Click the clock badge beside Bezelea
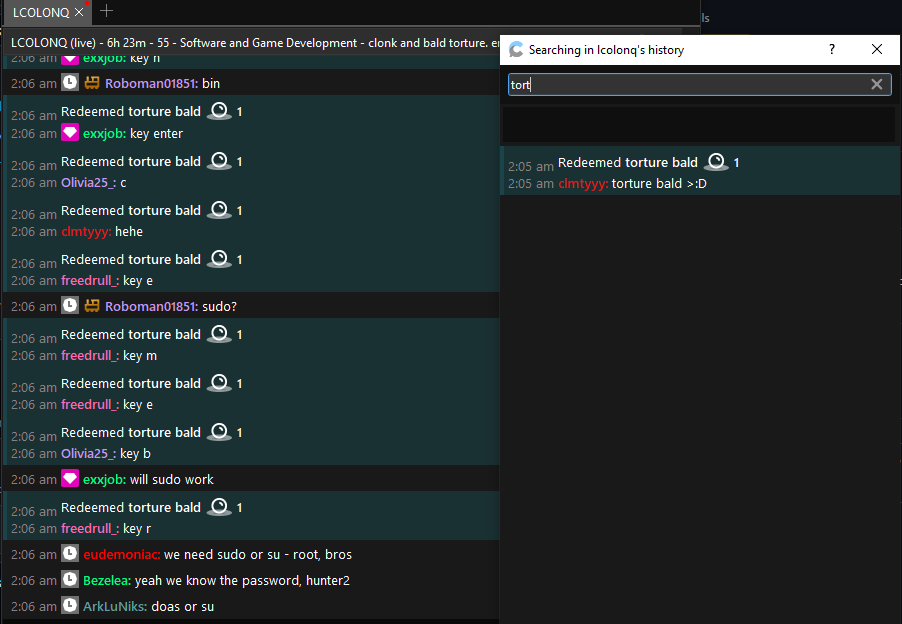 pos(69,580)
